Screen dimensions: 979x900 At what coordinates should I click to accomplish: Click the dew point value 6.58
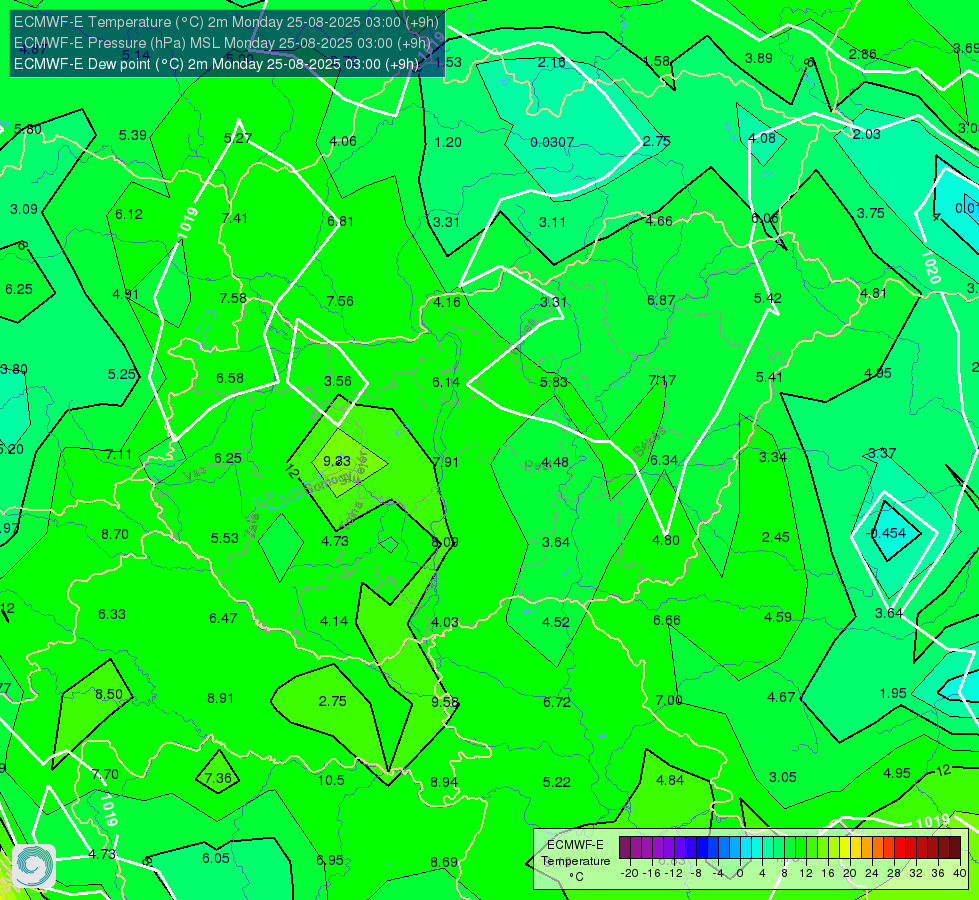pos(230,378)
